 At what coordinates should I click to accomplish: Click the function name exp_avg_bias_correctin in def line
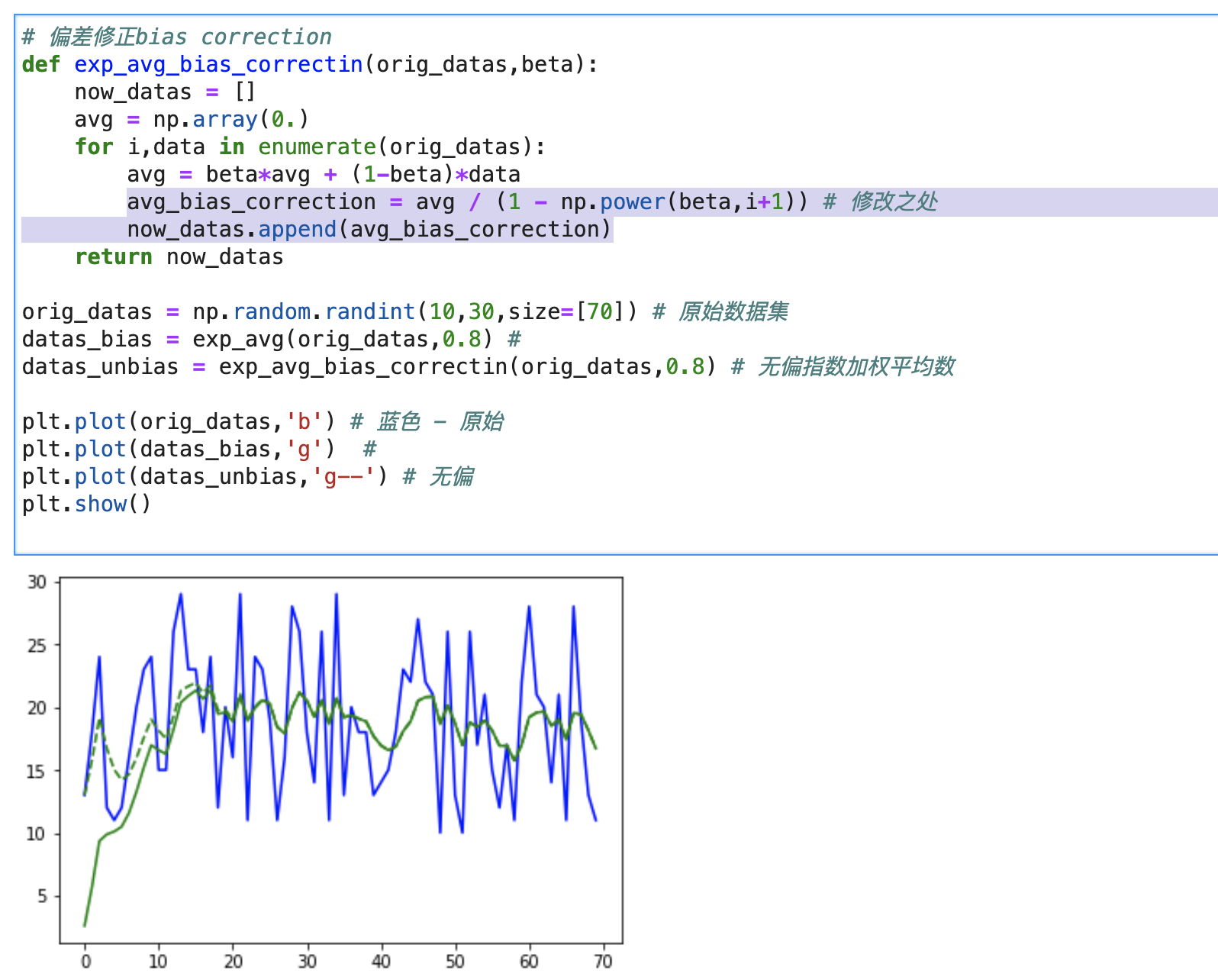pos(218,64)
